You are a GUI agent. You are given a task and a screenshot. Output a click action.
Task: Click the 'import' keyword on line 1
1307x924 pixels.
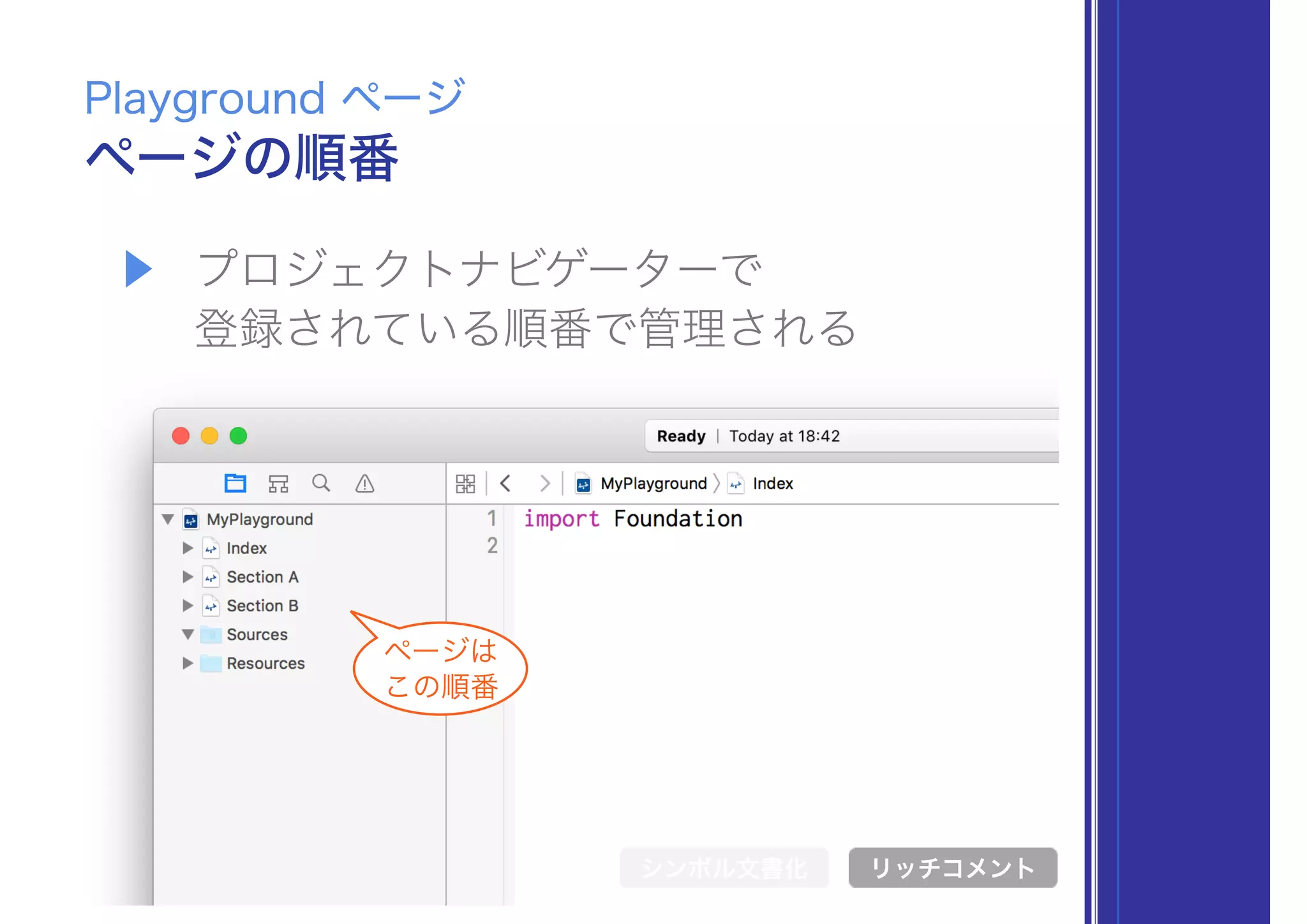coord(562,519)
